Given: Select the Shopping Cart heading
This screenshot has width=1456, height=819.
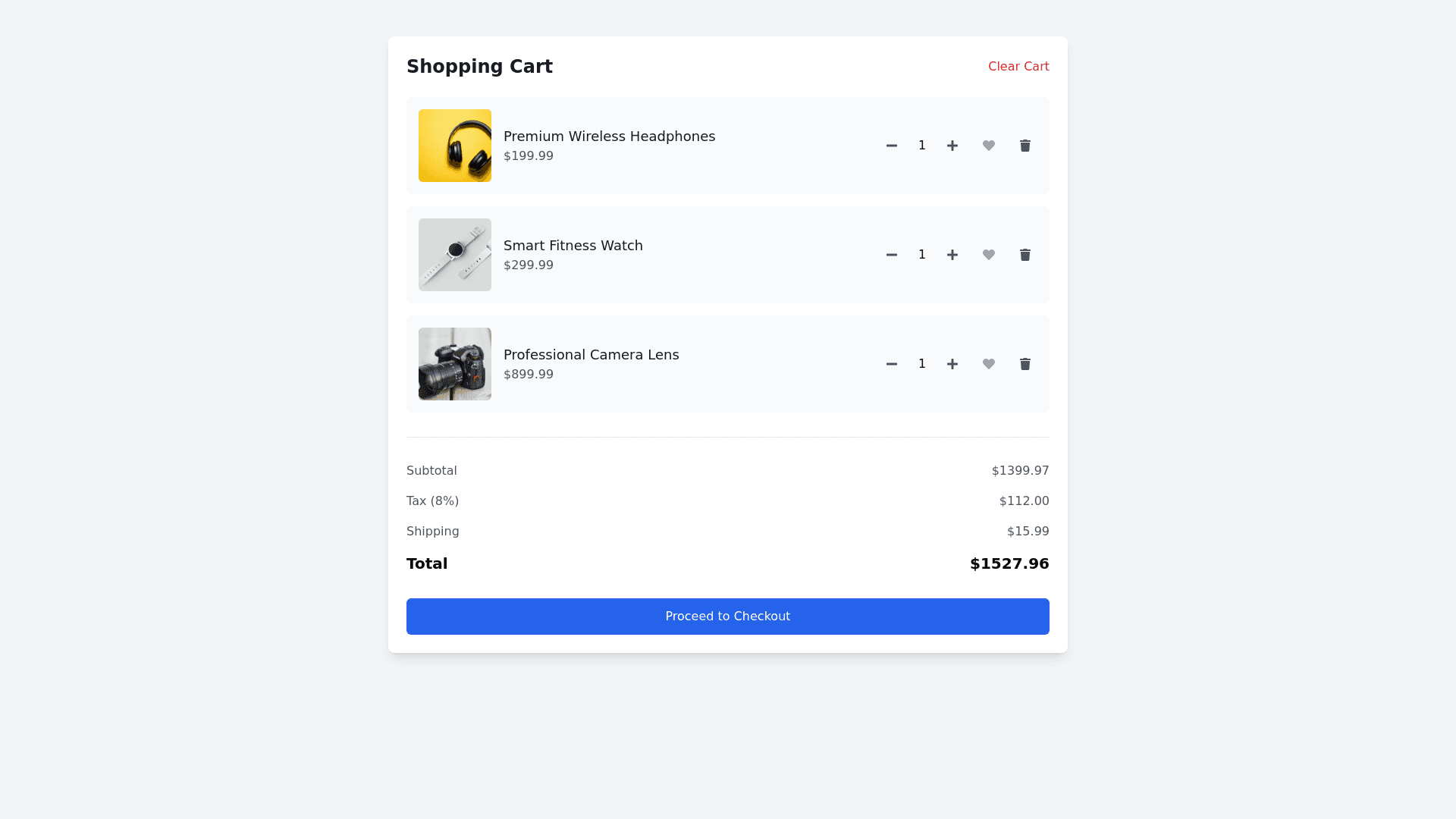Looking at the screenshot, I should point(479,67).
